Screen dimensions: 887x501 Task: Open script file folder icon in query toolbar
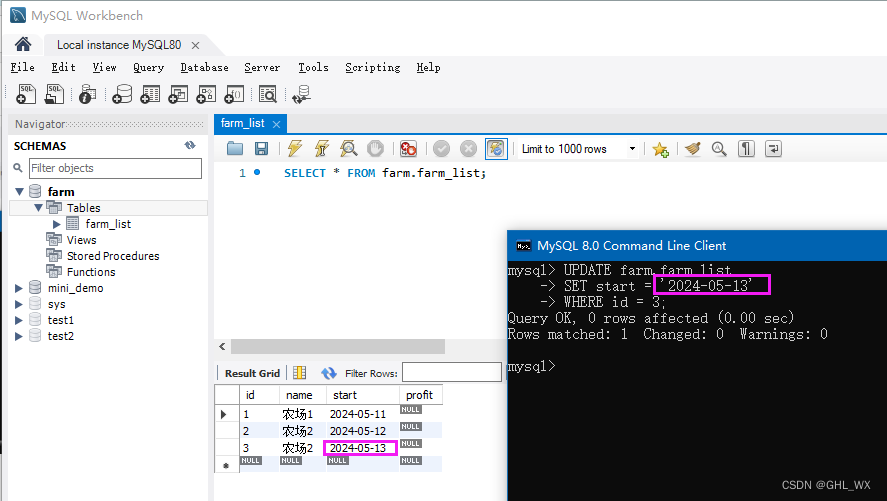point(235,149)
